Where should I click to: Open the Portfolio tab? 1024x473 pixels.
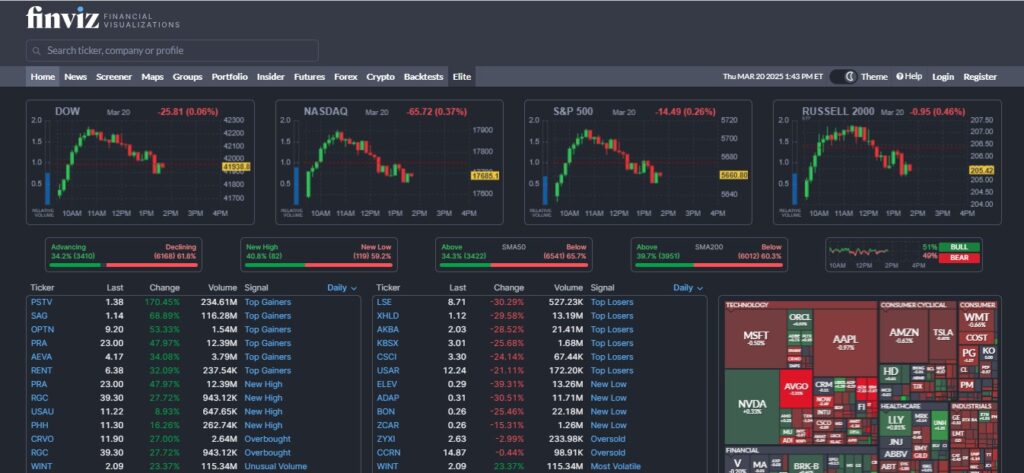(x=229, y=76)
